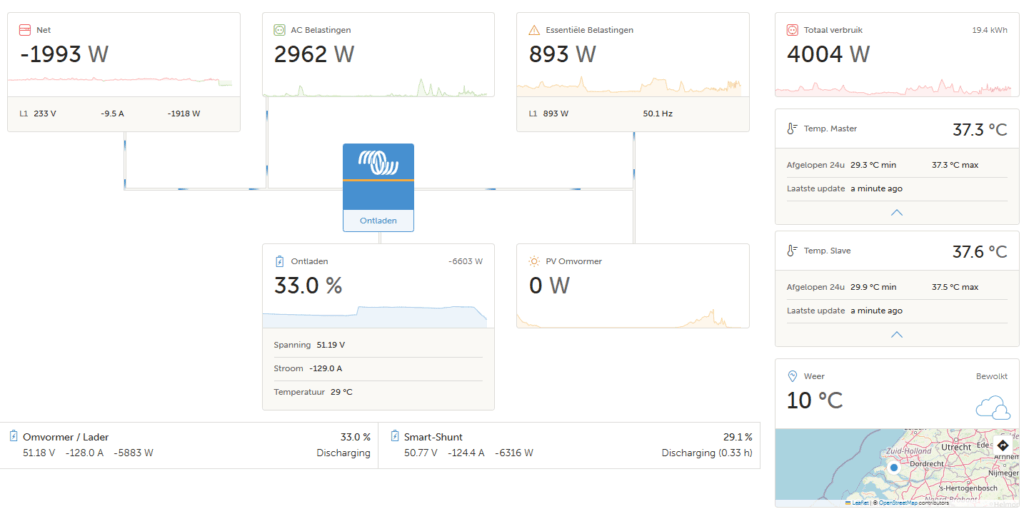
Task: Open directions with the map route icon
Action: coord(1003,443)
